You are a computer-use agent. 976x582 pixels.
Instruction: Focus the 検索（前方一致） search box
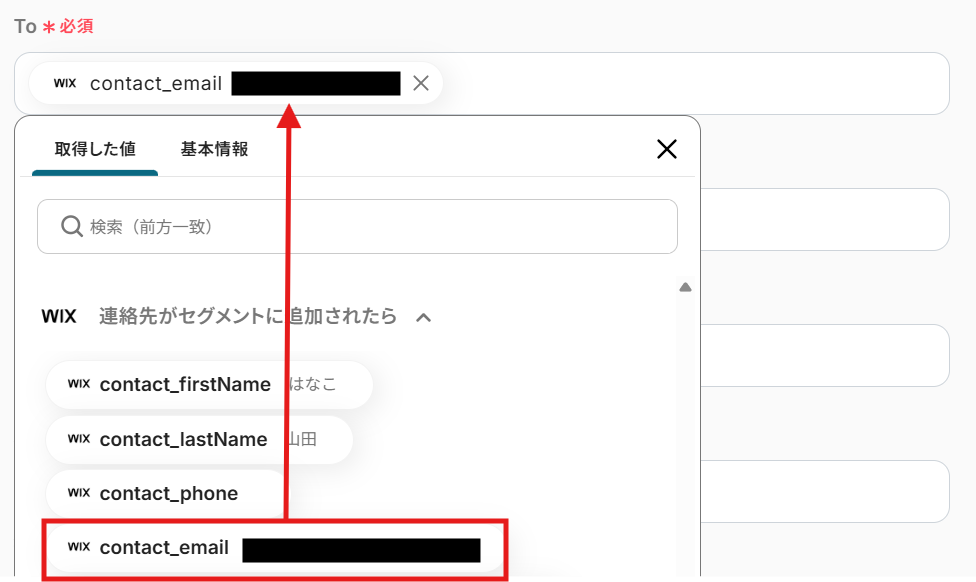click(x=357, y=227)
